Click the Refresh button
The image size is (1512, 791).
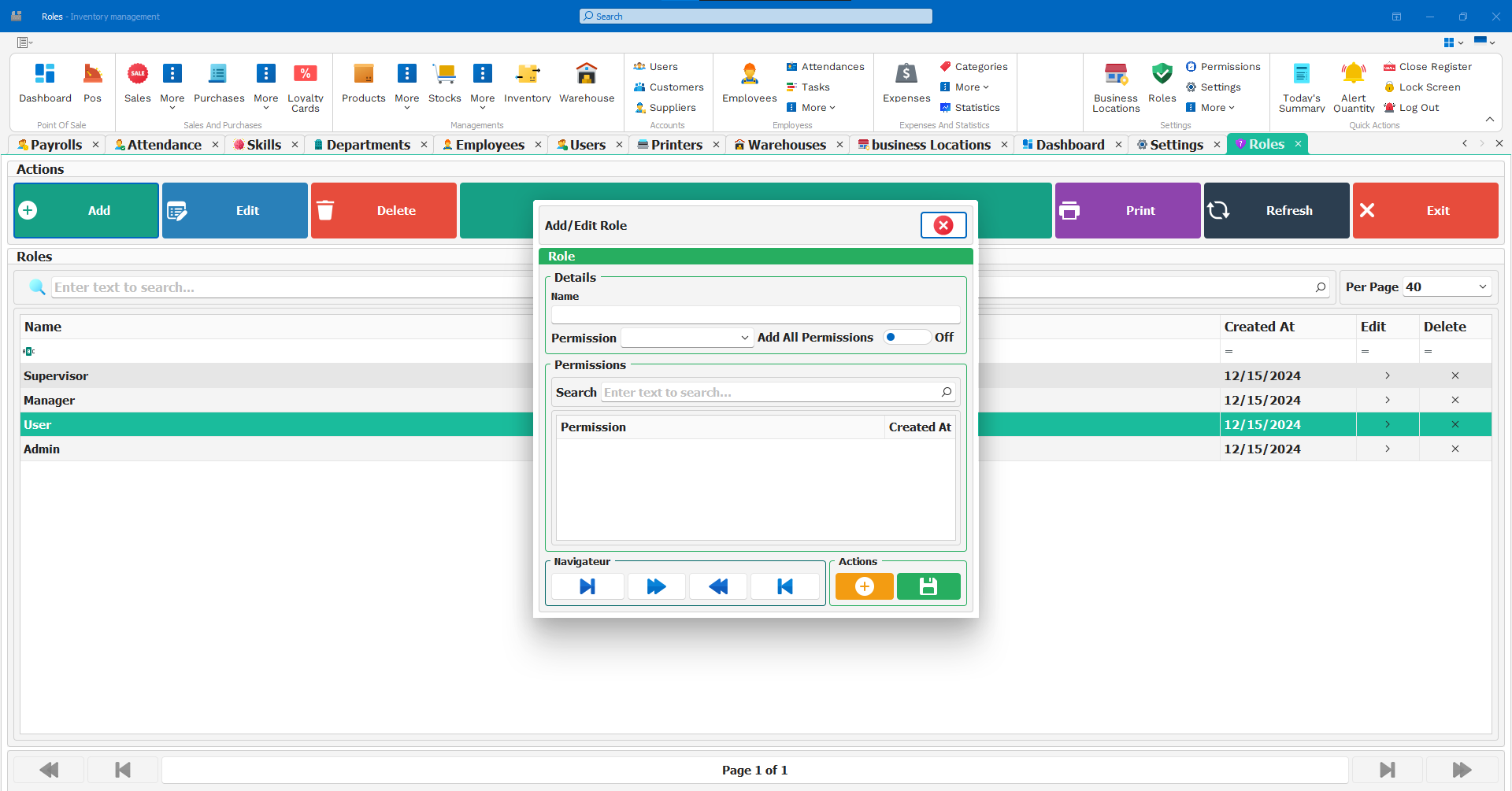(x=1276, y=210)
